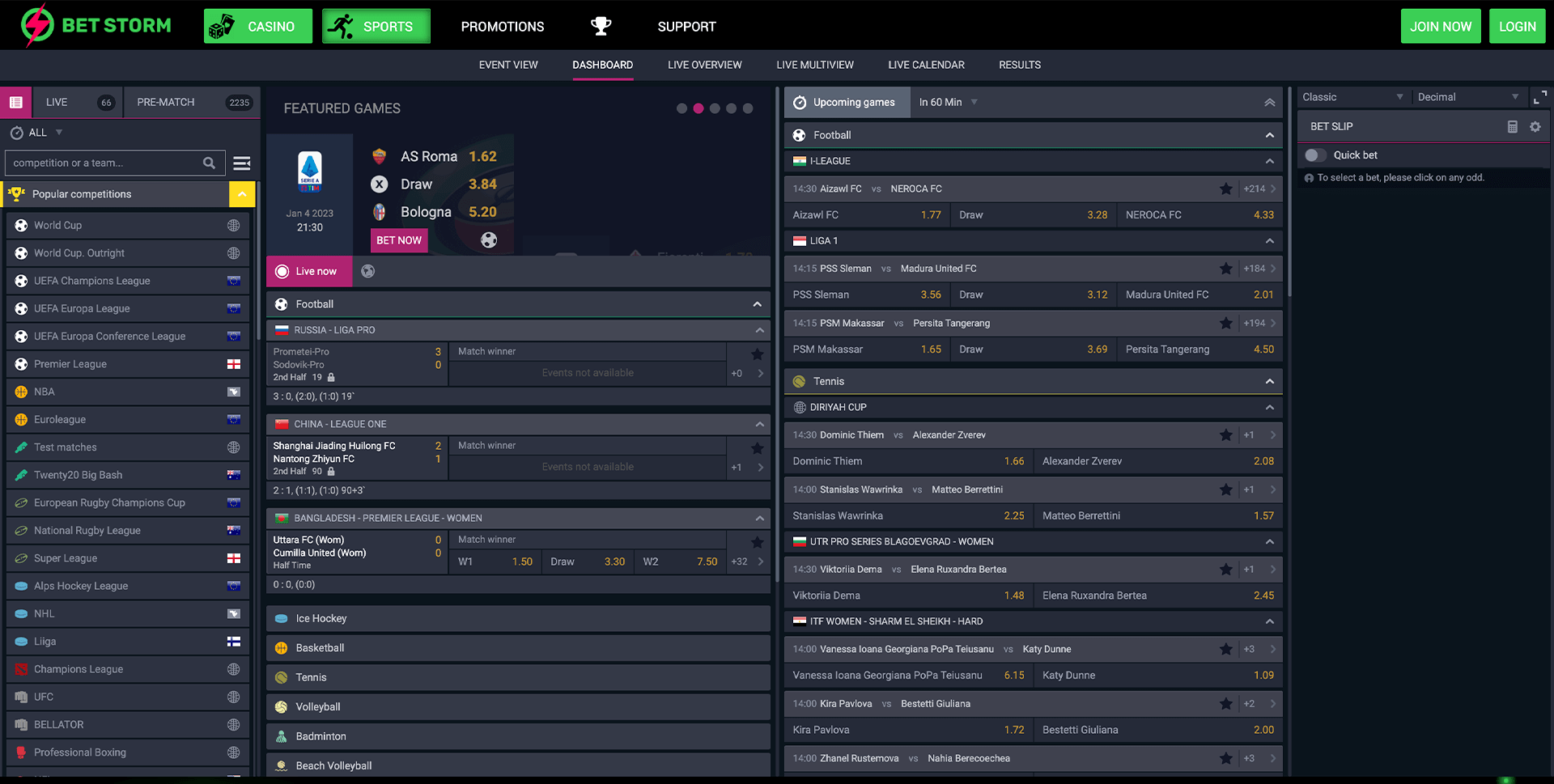Viewport: 1554px width, 784px height.
Task: Switch to the LIVE tab
Action: pyautogui.click(x=79, y=103)
